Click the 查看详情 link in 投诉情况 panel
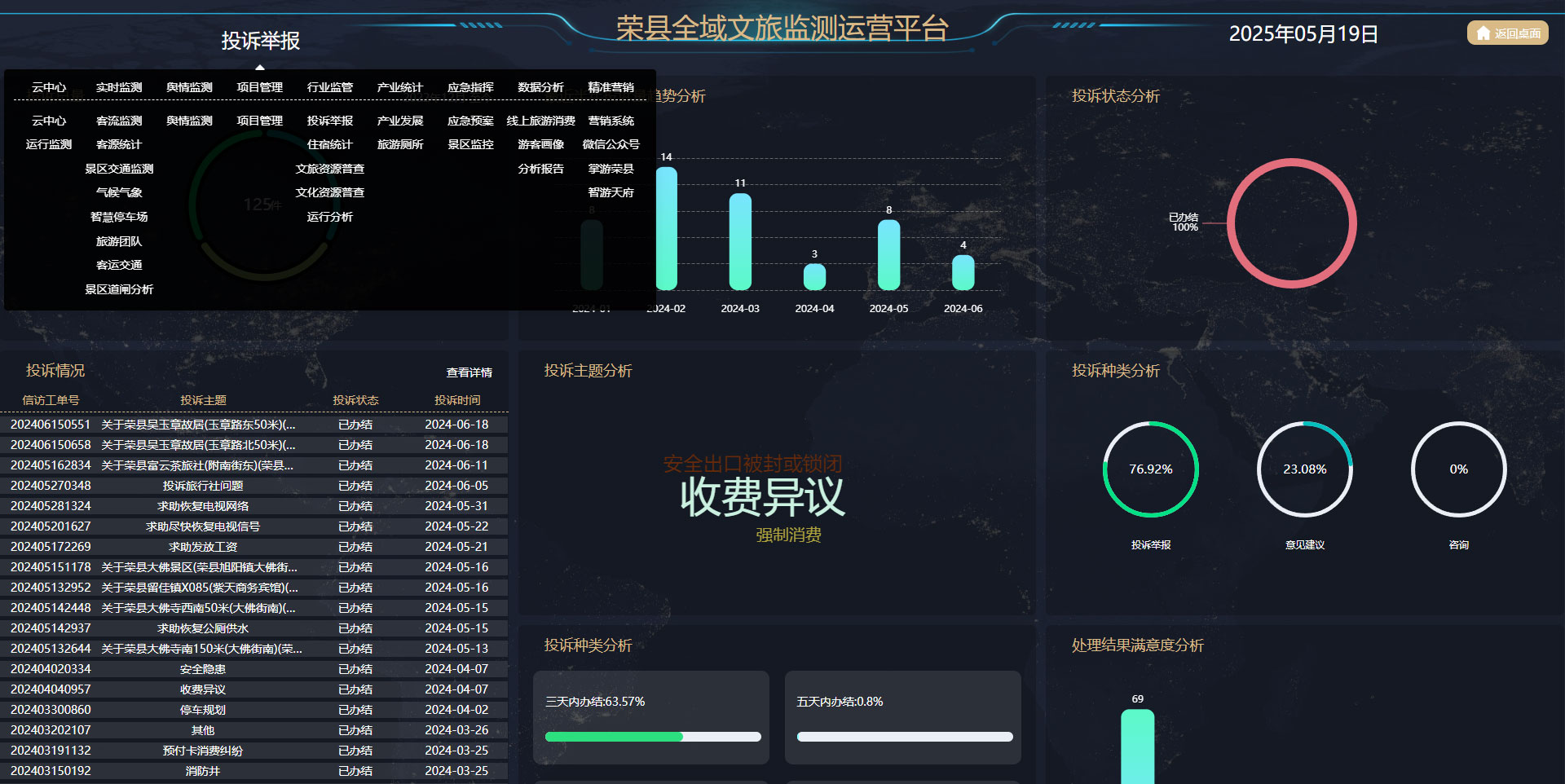The height and width of the screenshot is (784, 1565). [468, 372]
